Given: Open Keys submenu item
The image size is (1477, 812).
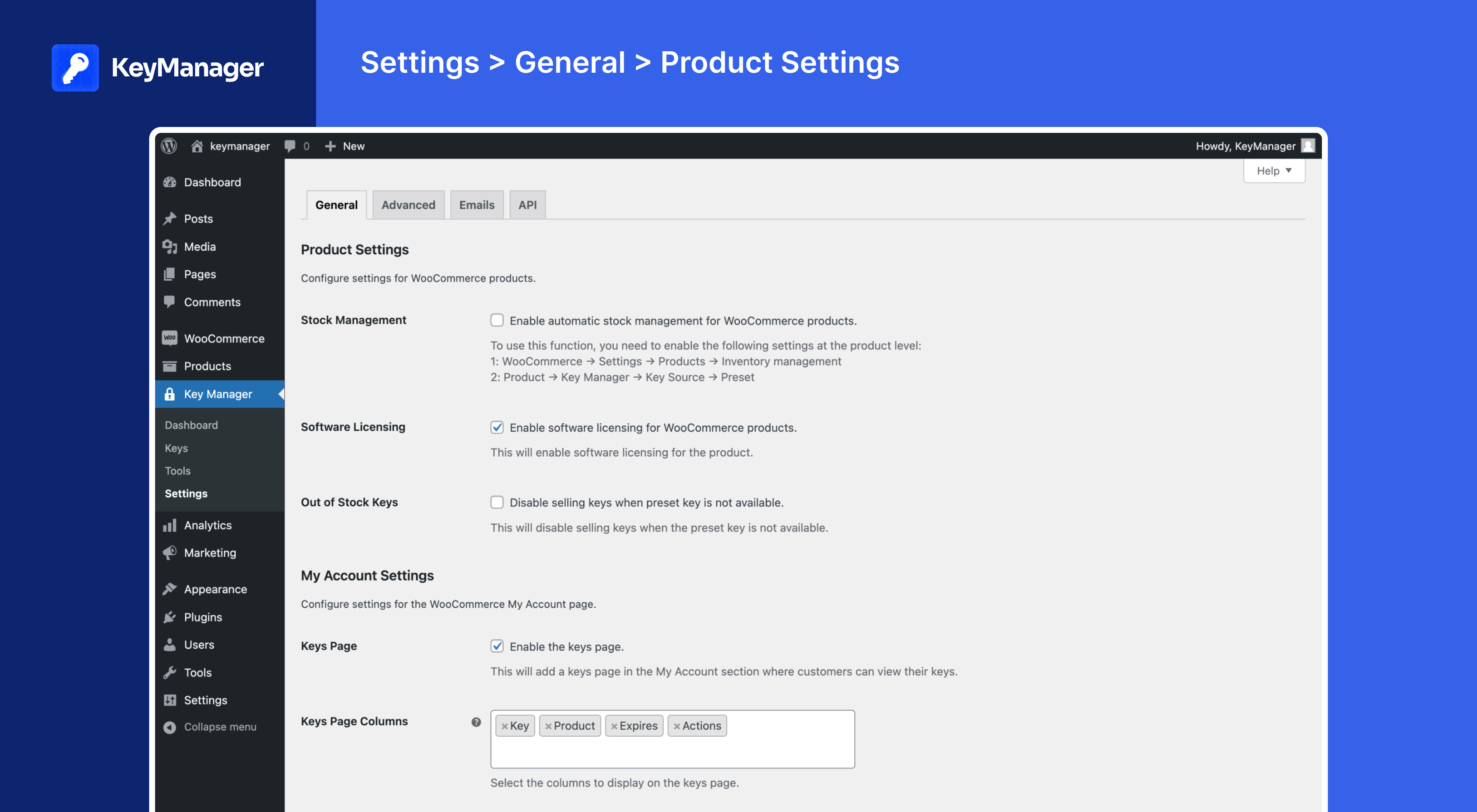Looking at the screenshot, I should (x=176, y=448).
